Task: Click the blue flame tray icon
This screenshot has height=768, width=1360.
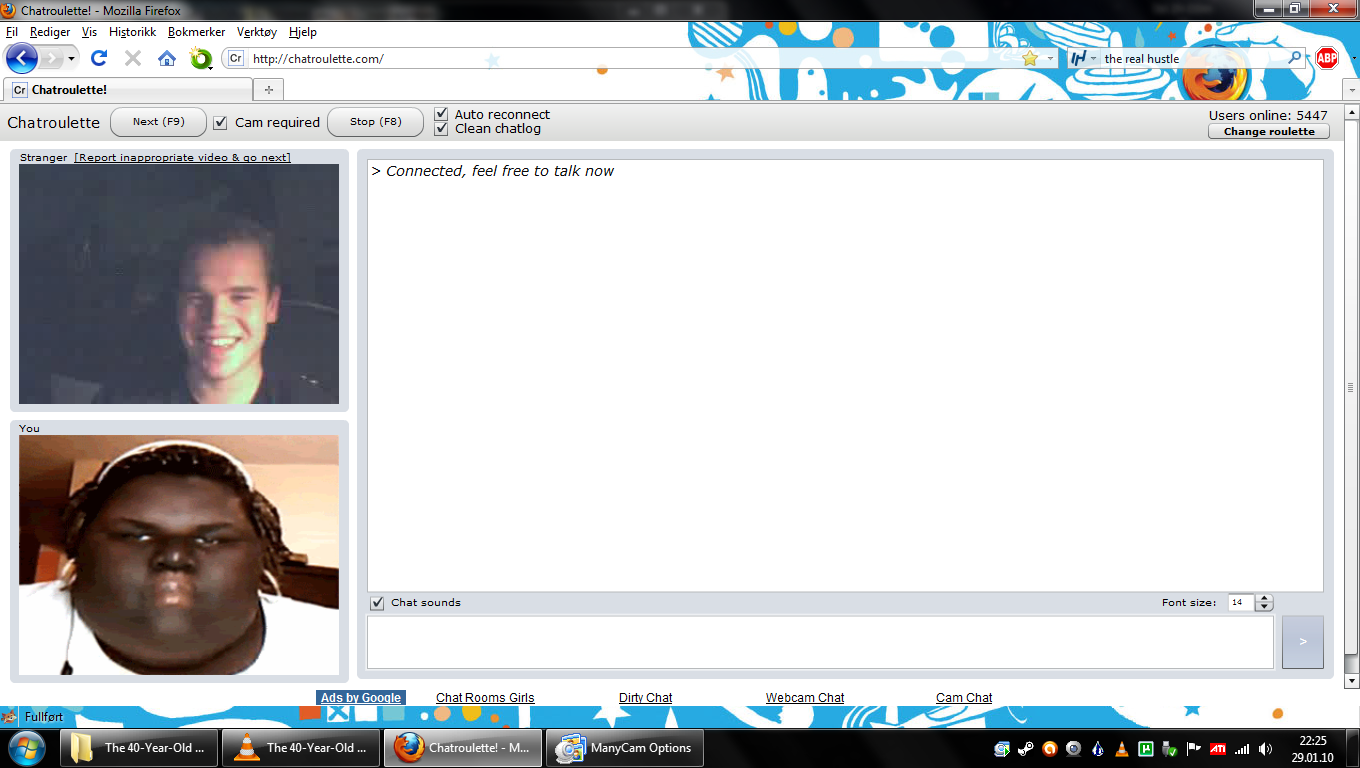Action: [1098, 748]
